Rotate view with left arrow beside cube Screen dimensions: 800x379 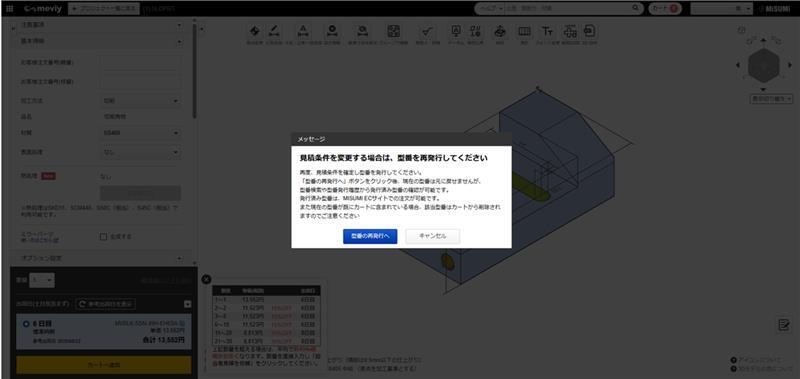(738, 65)
